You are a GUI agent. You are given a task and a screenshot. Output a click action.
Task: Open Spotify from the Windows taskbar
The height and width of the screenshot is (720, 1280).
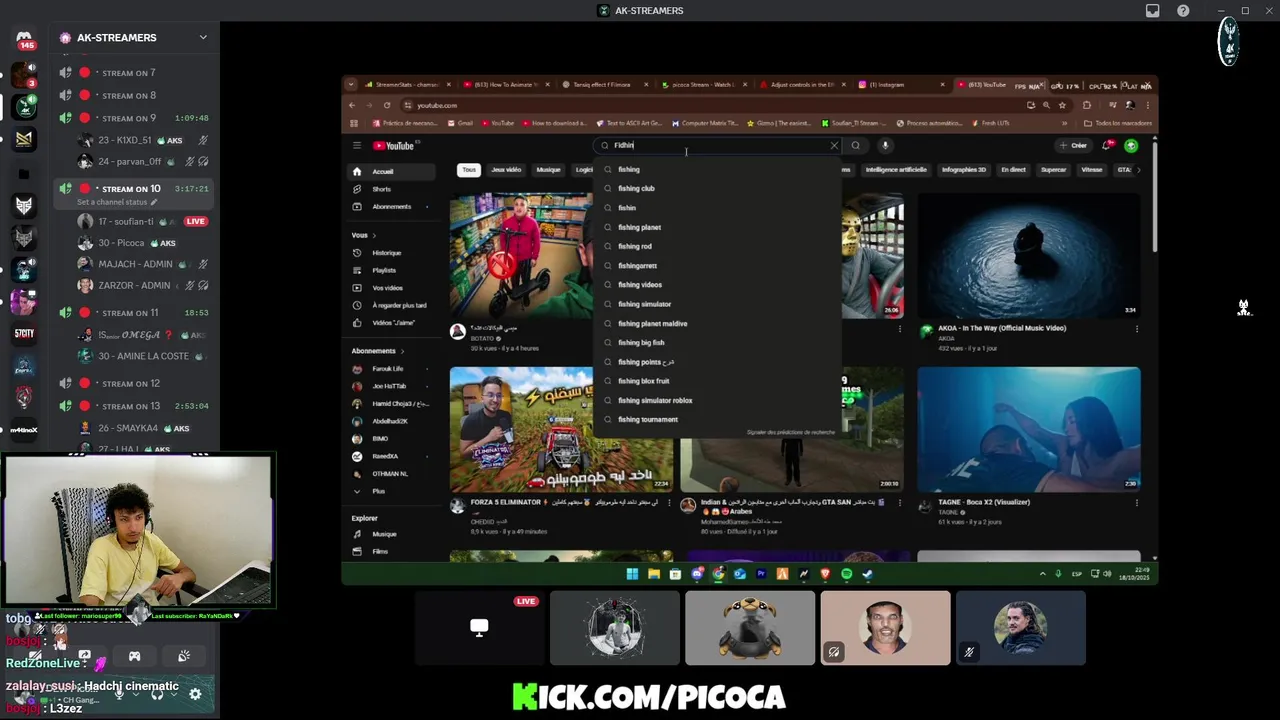846,574
